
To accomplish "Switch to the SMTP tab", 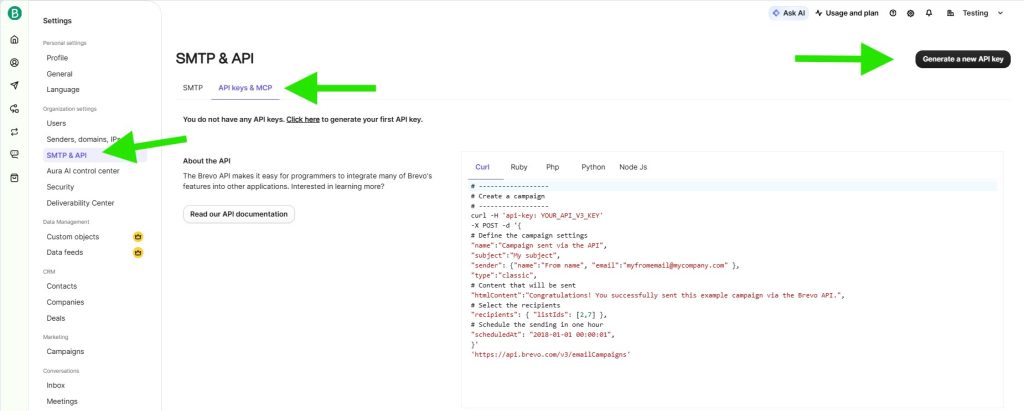I will 192,88.
